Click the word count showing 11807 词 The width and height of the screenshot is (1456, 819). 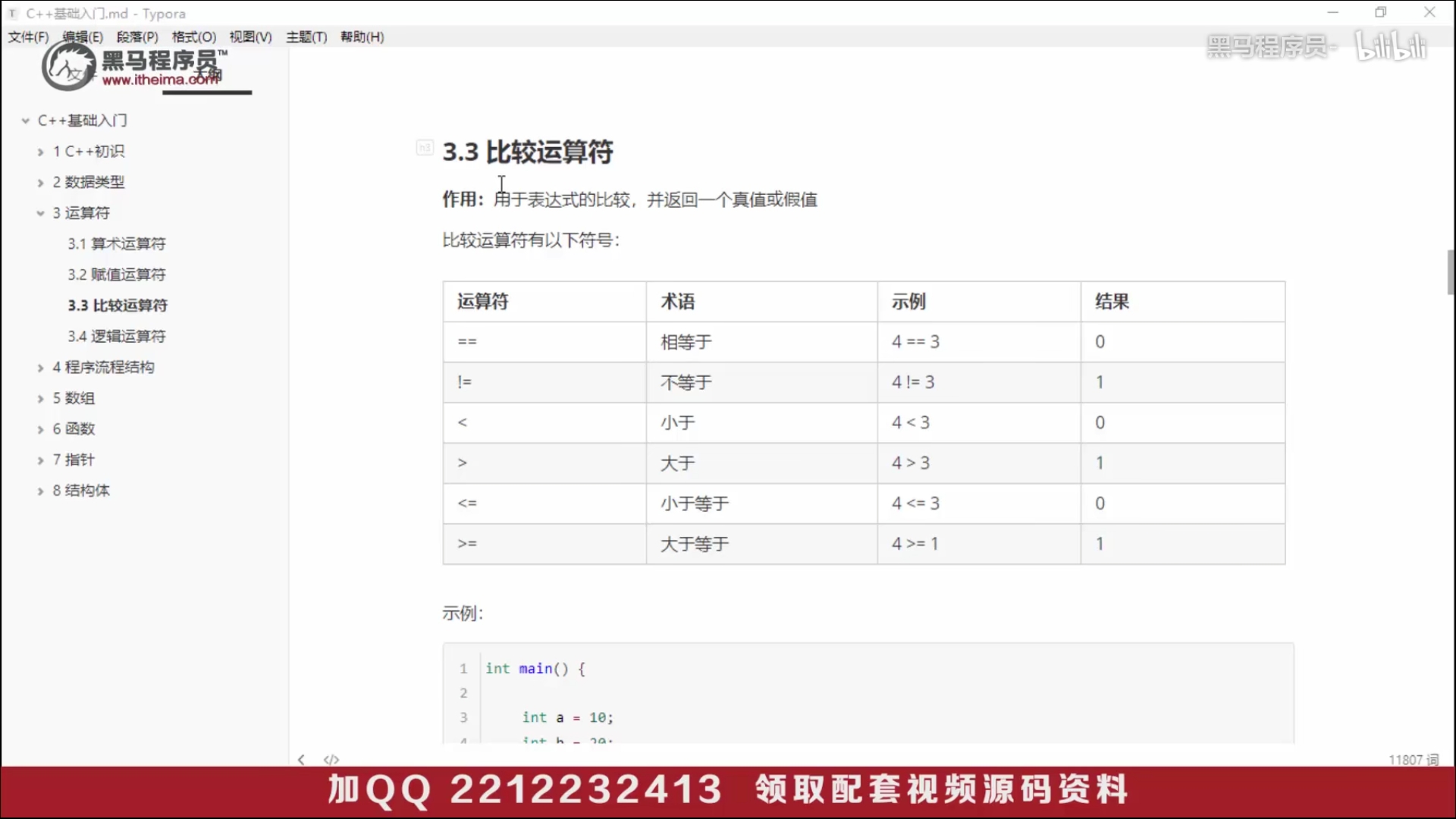point(1412,760)
